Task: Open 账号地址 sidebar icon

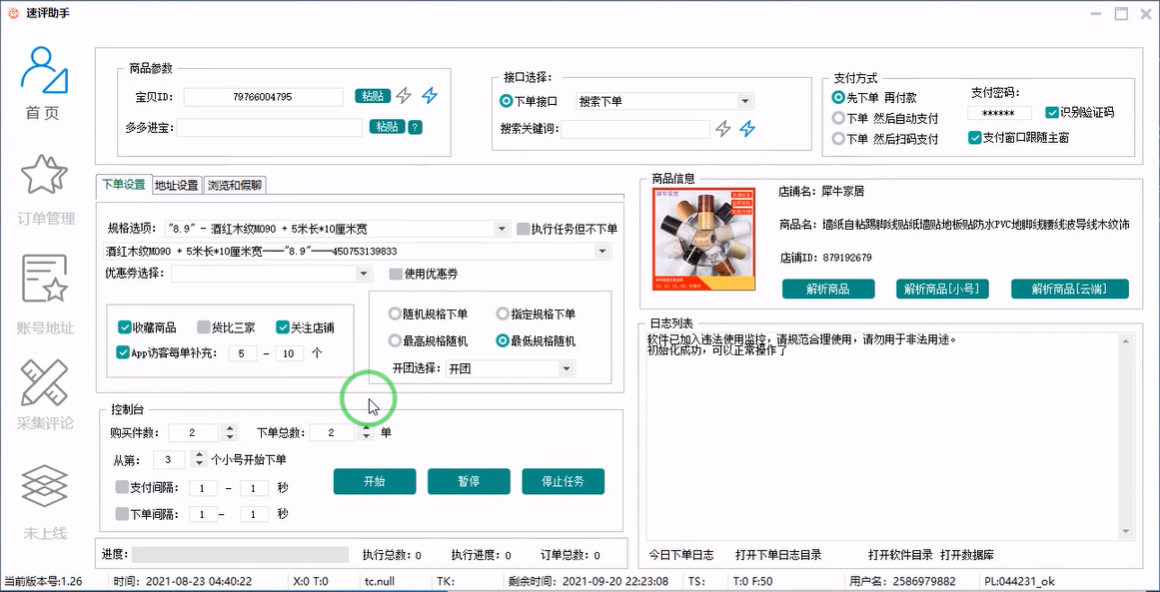Action: (x=44, y=279)
